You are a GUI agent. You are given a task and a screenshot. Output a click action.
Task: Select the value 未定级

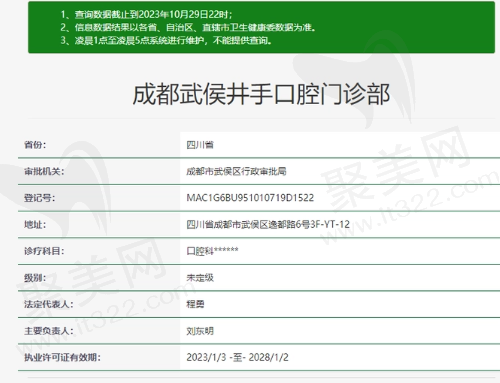point(200,278)
